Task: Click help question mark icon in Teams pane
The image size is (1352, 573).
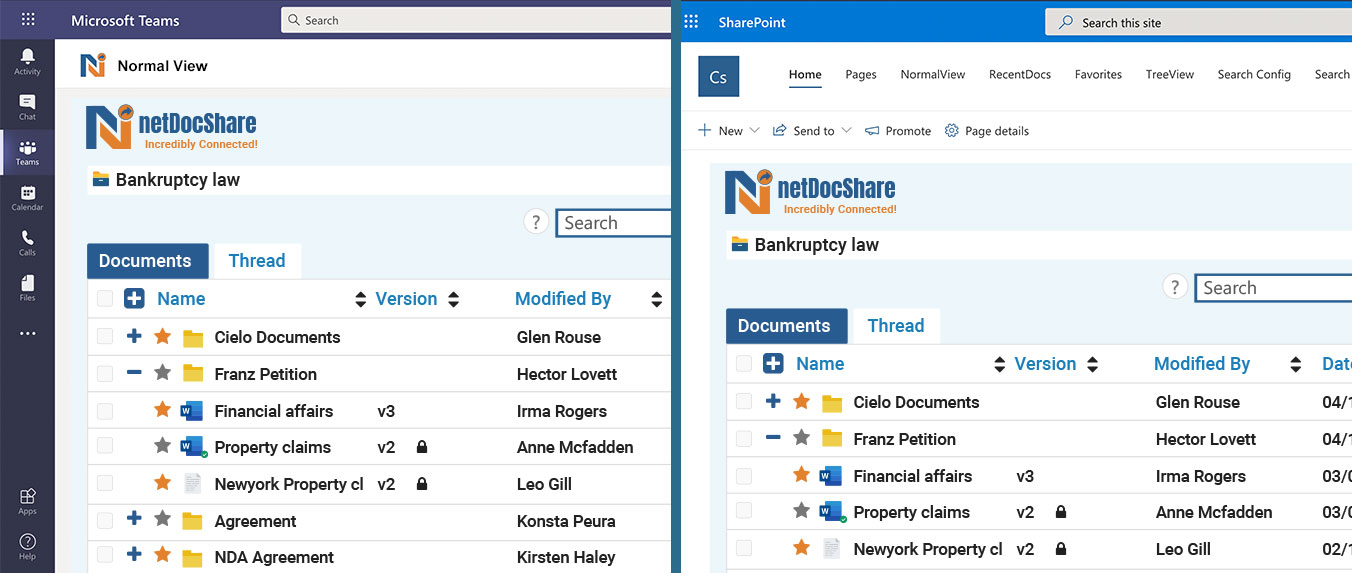Action: [536, 222]
